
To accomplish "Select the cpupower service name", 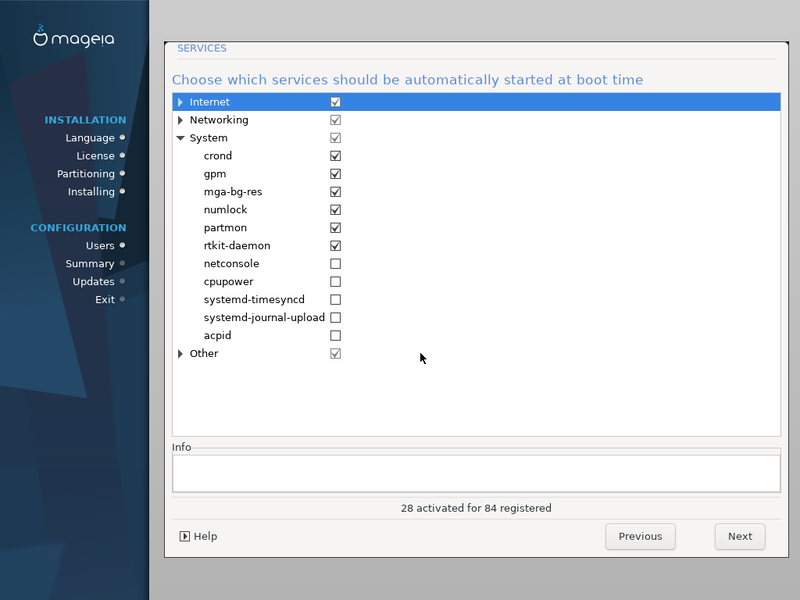I will click(229, 282).
